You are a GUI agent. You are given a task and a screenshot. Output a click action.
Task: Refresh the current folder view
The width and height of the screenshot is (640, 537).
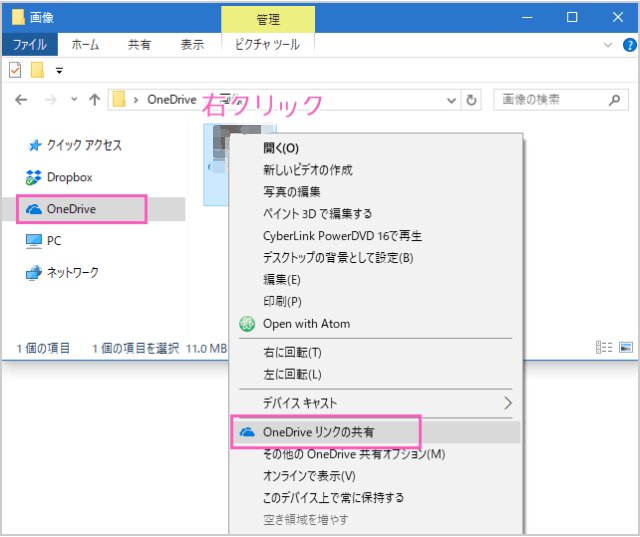click(x=471, y=100)
